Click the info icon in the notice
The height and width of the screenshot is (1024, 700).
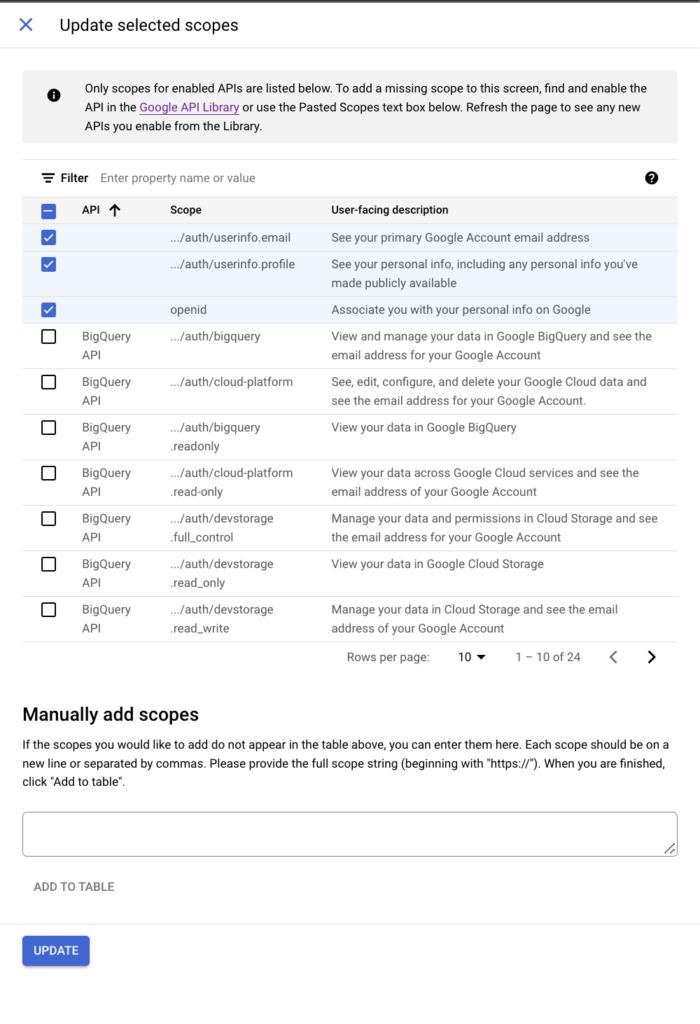[x=54, y=95]
